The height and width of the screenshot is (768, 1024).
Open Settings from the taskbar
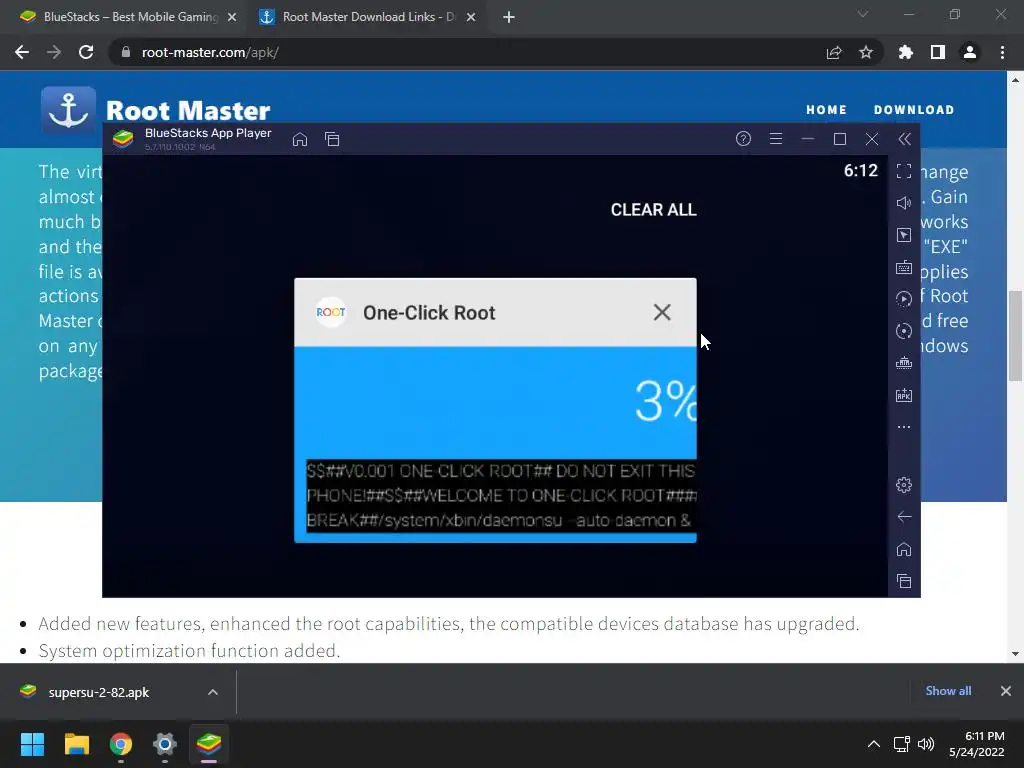[x=165, y=744]
